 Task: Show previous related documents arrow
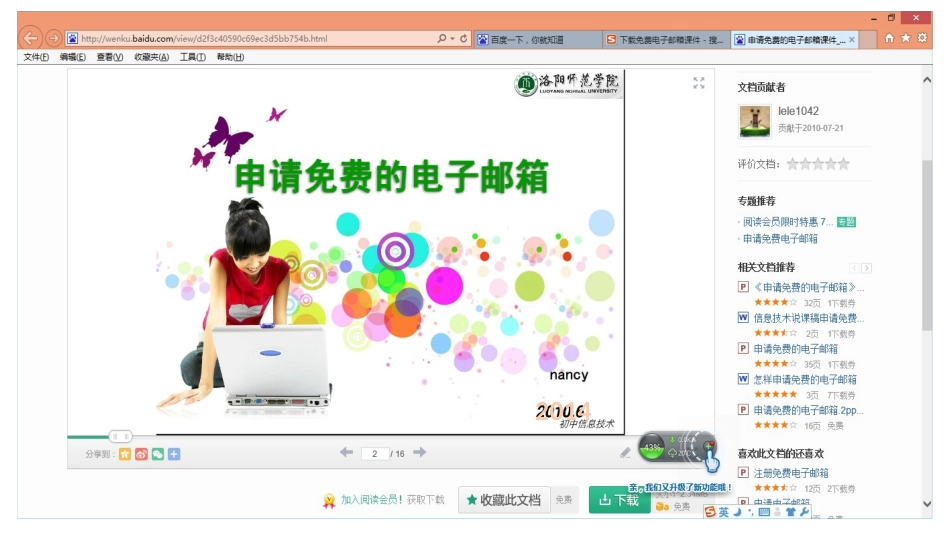click(x=854, y=268)
